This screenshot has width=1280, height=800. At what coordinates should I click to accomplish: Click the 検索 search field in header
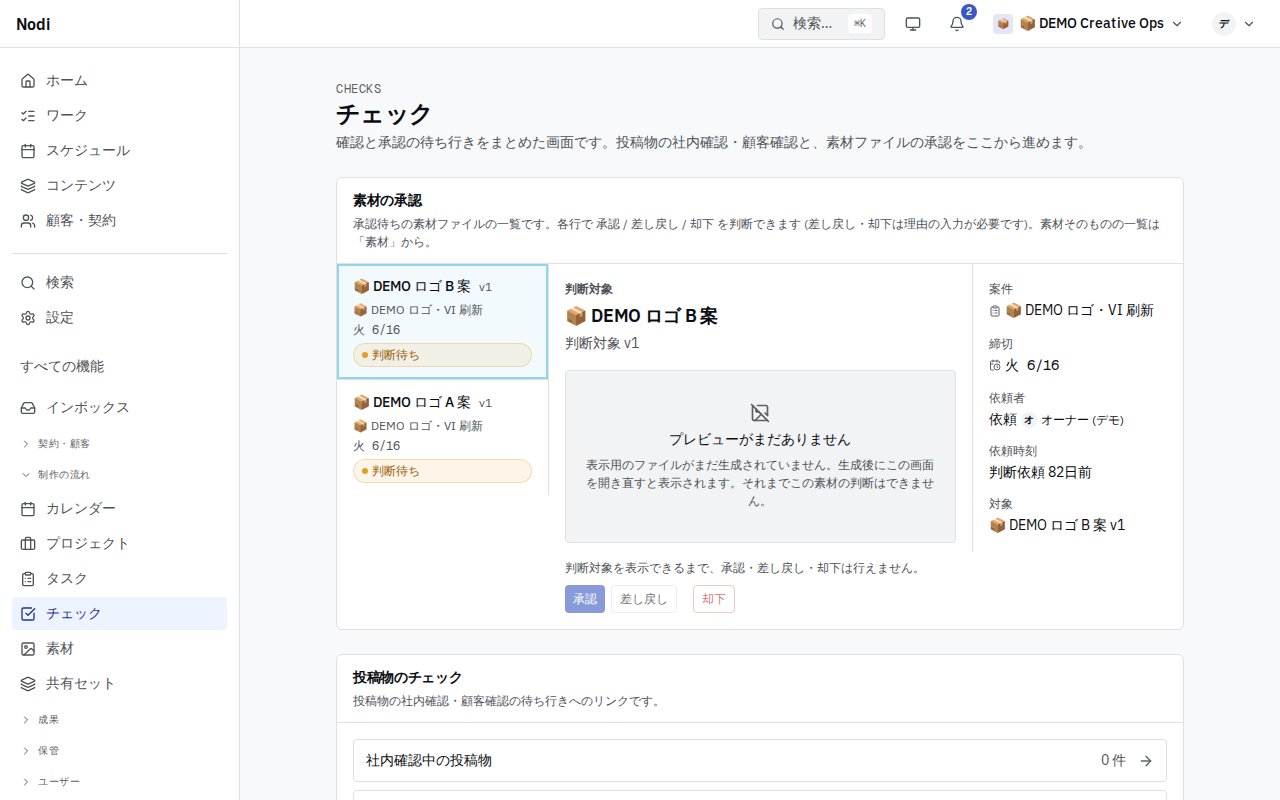click(821, 24)
